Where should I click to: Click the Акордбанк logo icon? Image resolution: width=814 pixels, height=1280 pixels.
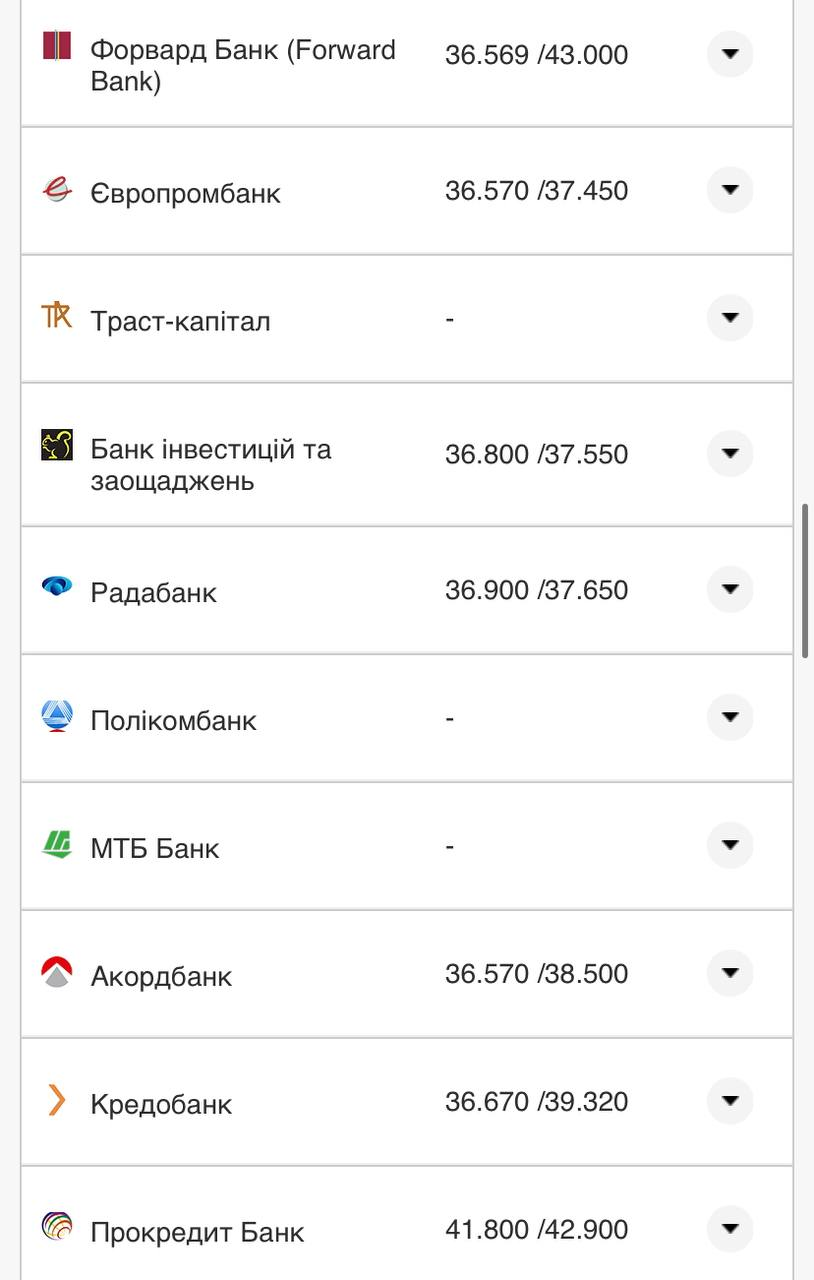pos(57,972)
